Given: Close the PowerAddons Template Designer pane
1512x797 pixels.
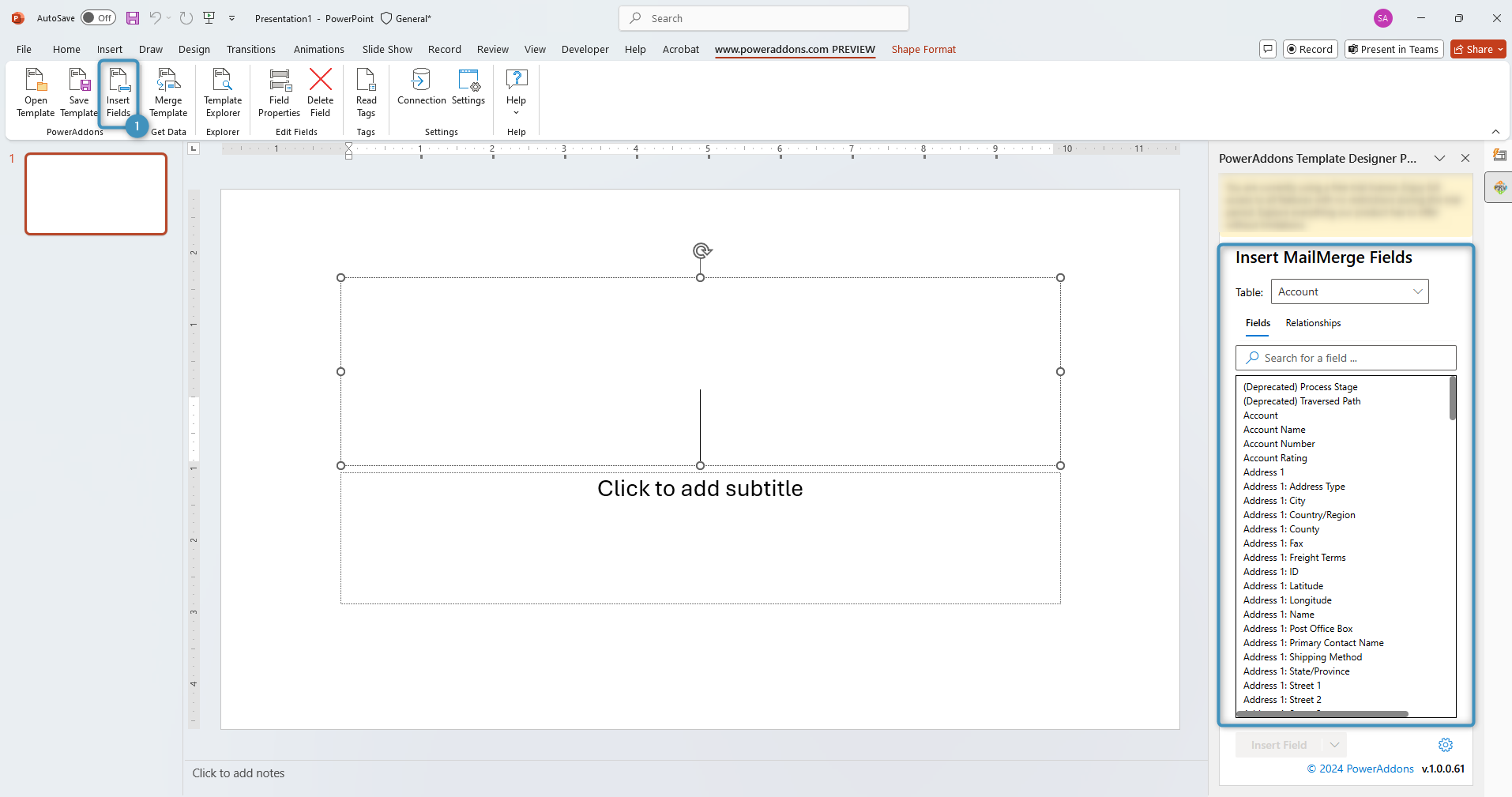Looking at the screenshot, I should (1465, 158).
